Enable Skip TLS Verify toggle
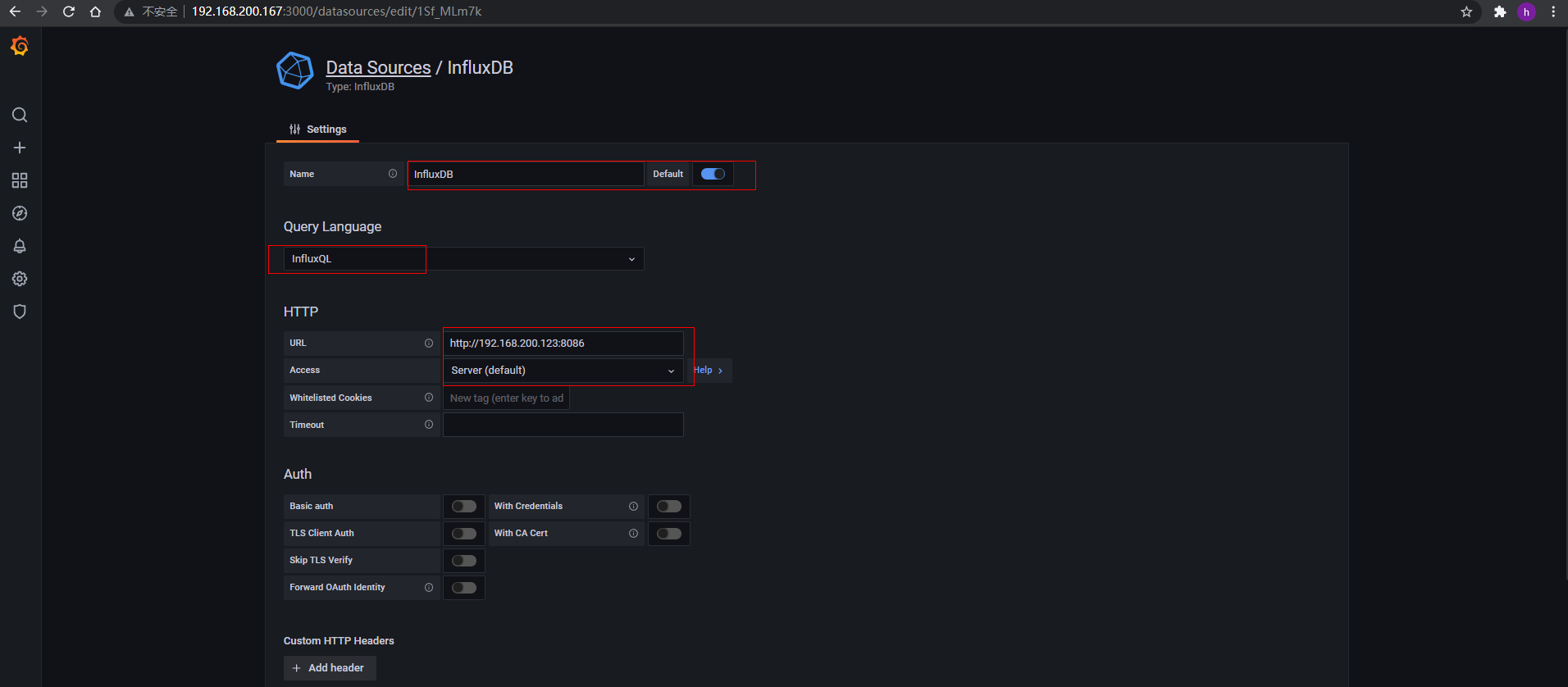The image size is (1568, 687). click(464, 561)
